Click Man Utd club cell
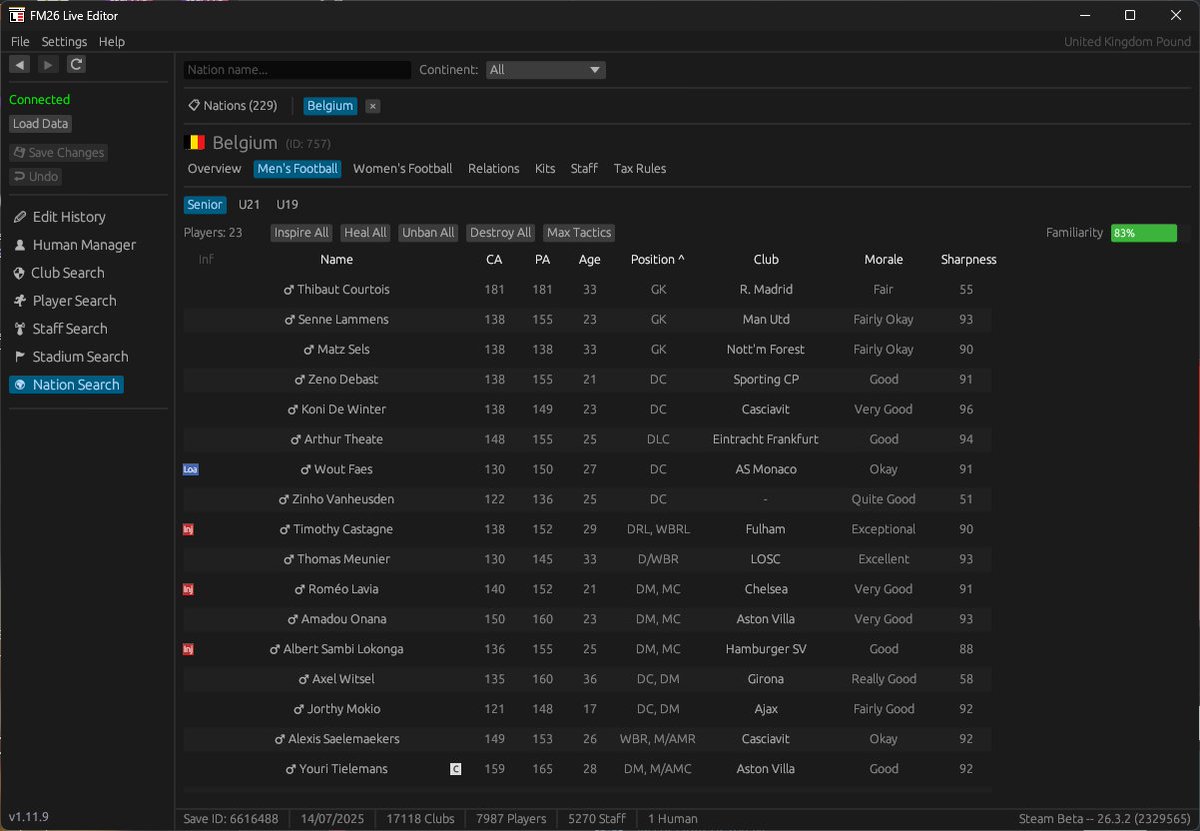 pyautogui.click(x=766, y=320)
